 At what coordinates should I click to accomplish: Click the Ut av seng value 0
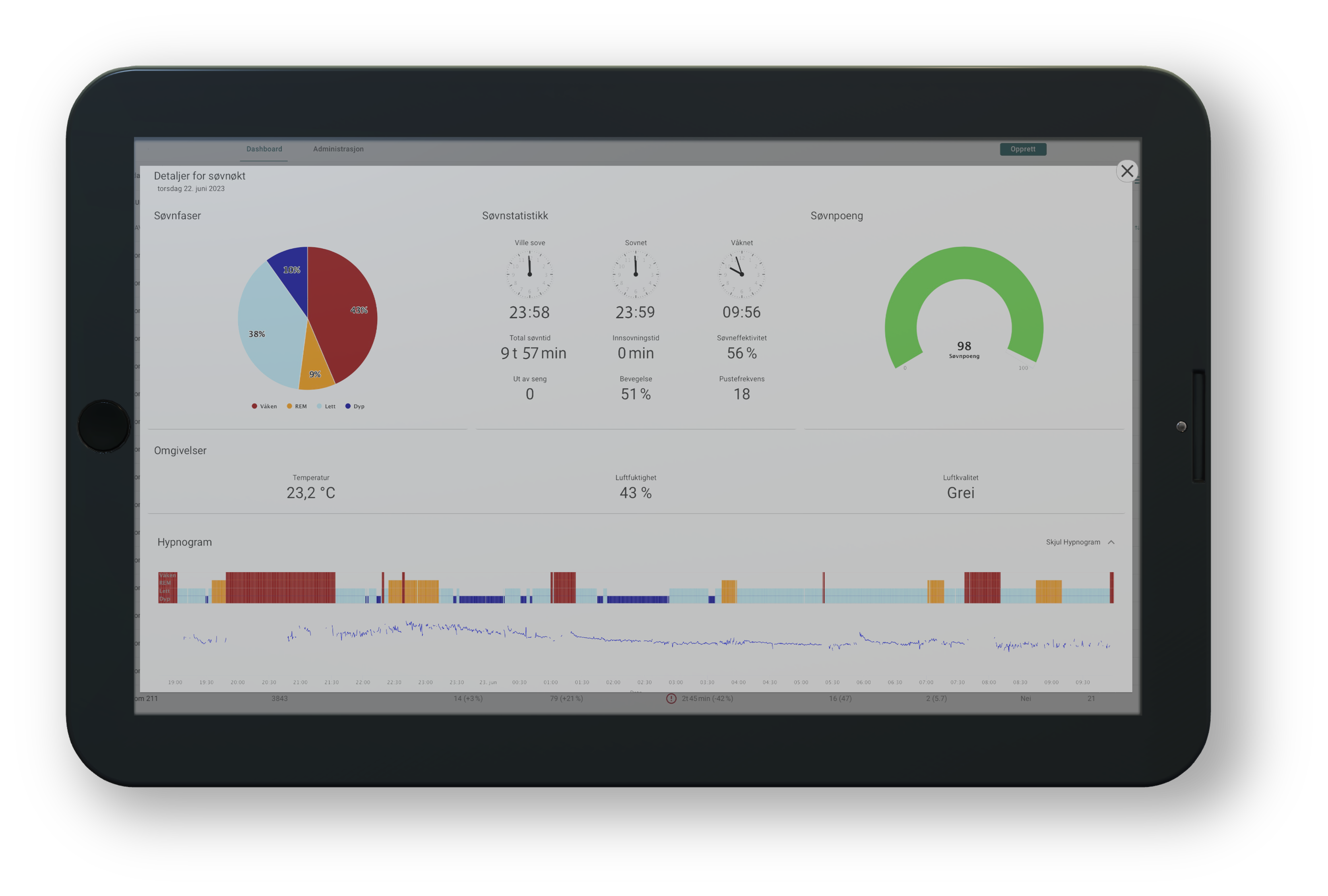pyautogui.click(x=529, y=394)
